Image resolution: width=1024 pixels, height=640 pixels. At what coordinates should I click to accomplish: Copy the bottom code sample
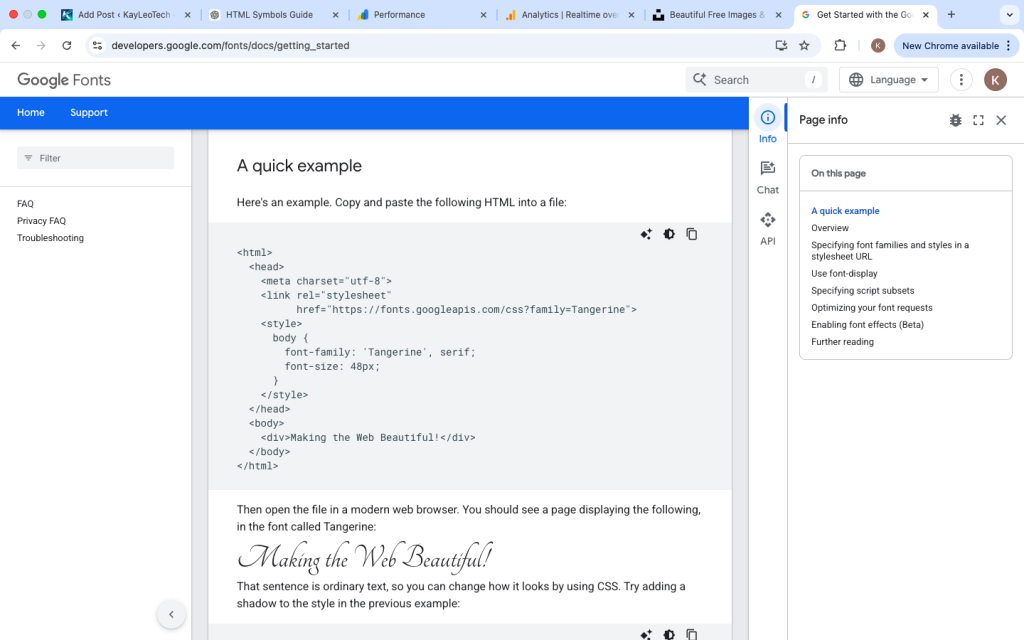pos(692,634)
